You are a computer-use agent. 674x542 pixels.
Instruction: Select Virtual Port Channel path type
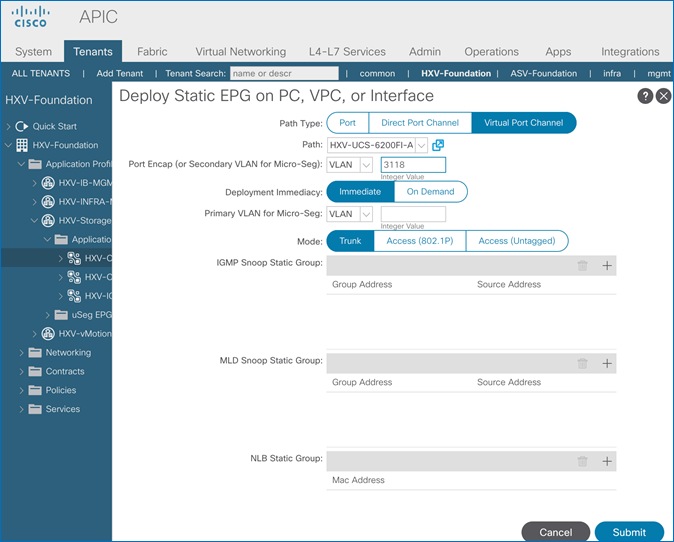click(x=524, y=123)
